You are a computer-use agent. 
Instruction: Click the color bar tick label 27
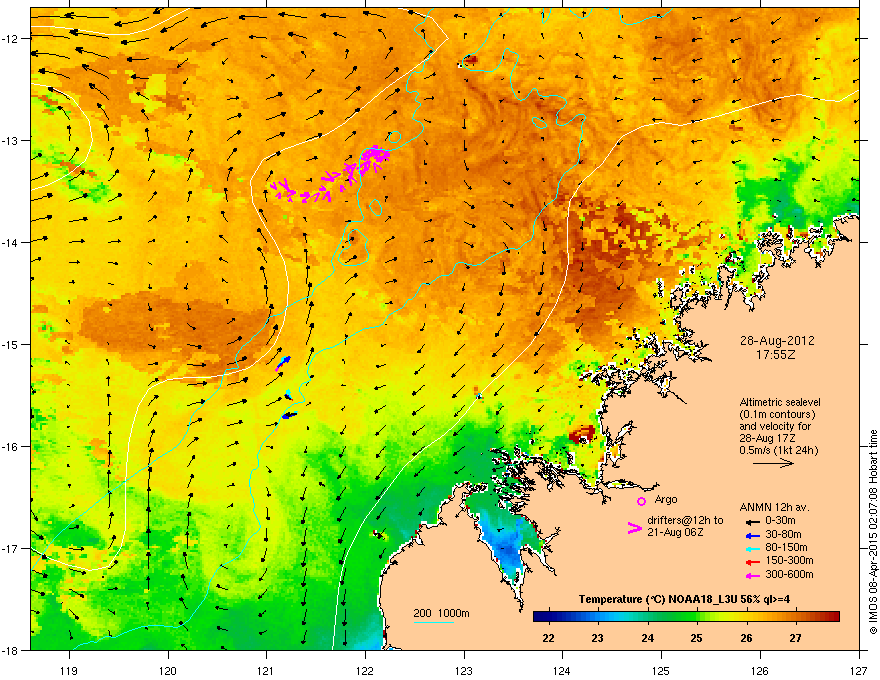795,638
